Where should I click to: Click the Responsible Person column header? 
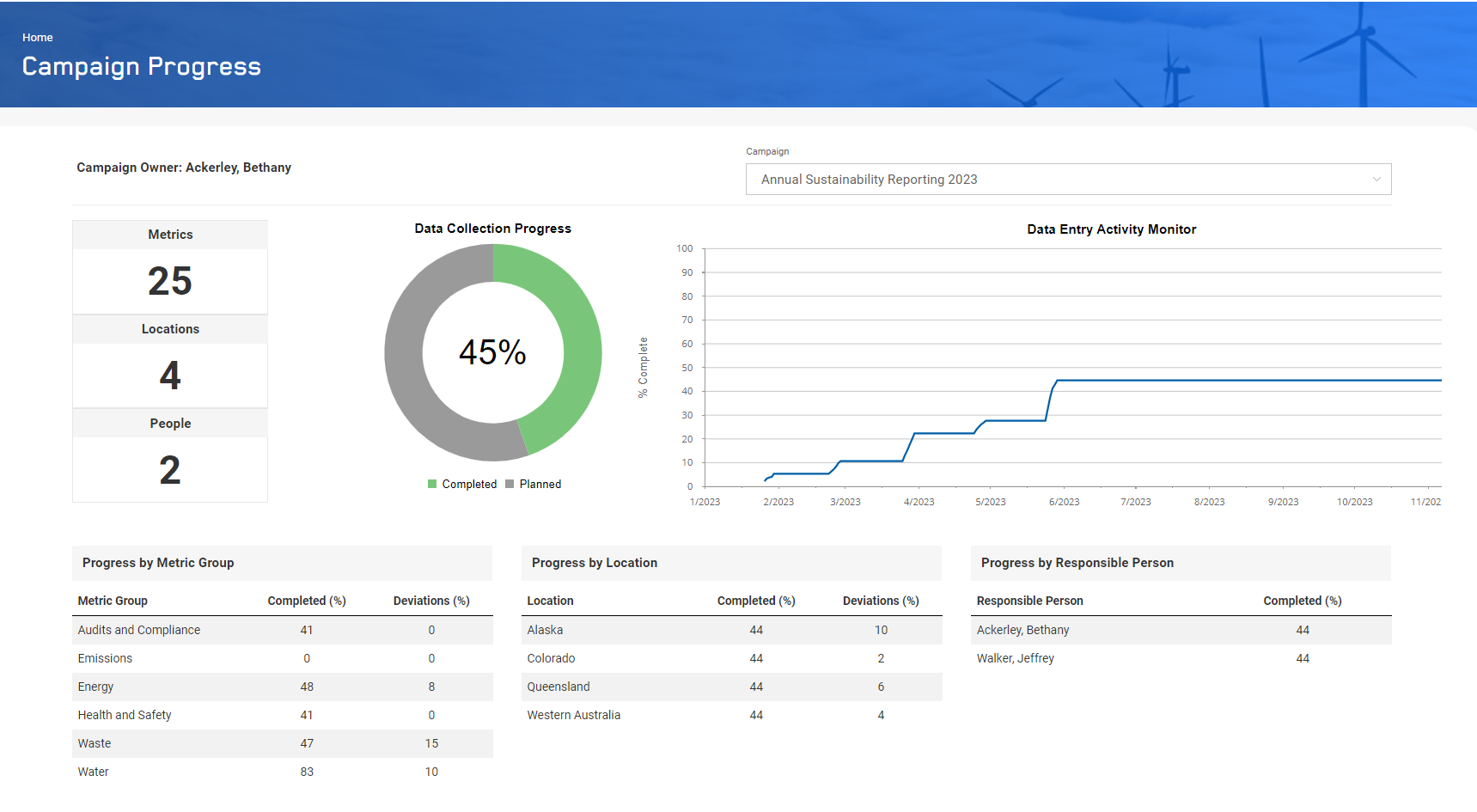tap(1029, 601)
